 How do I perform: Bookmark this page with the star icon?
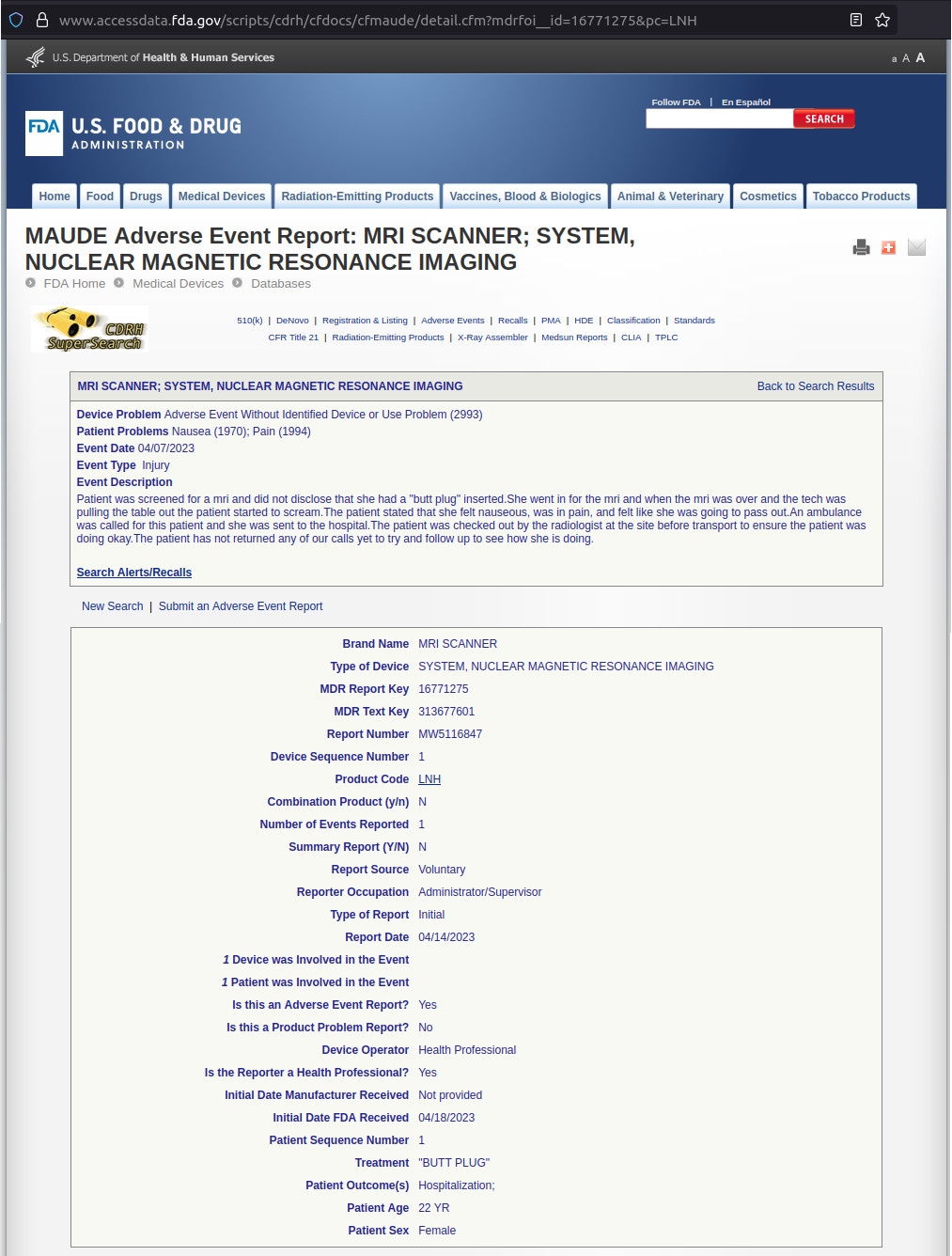(x=882, y=20)
